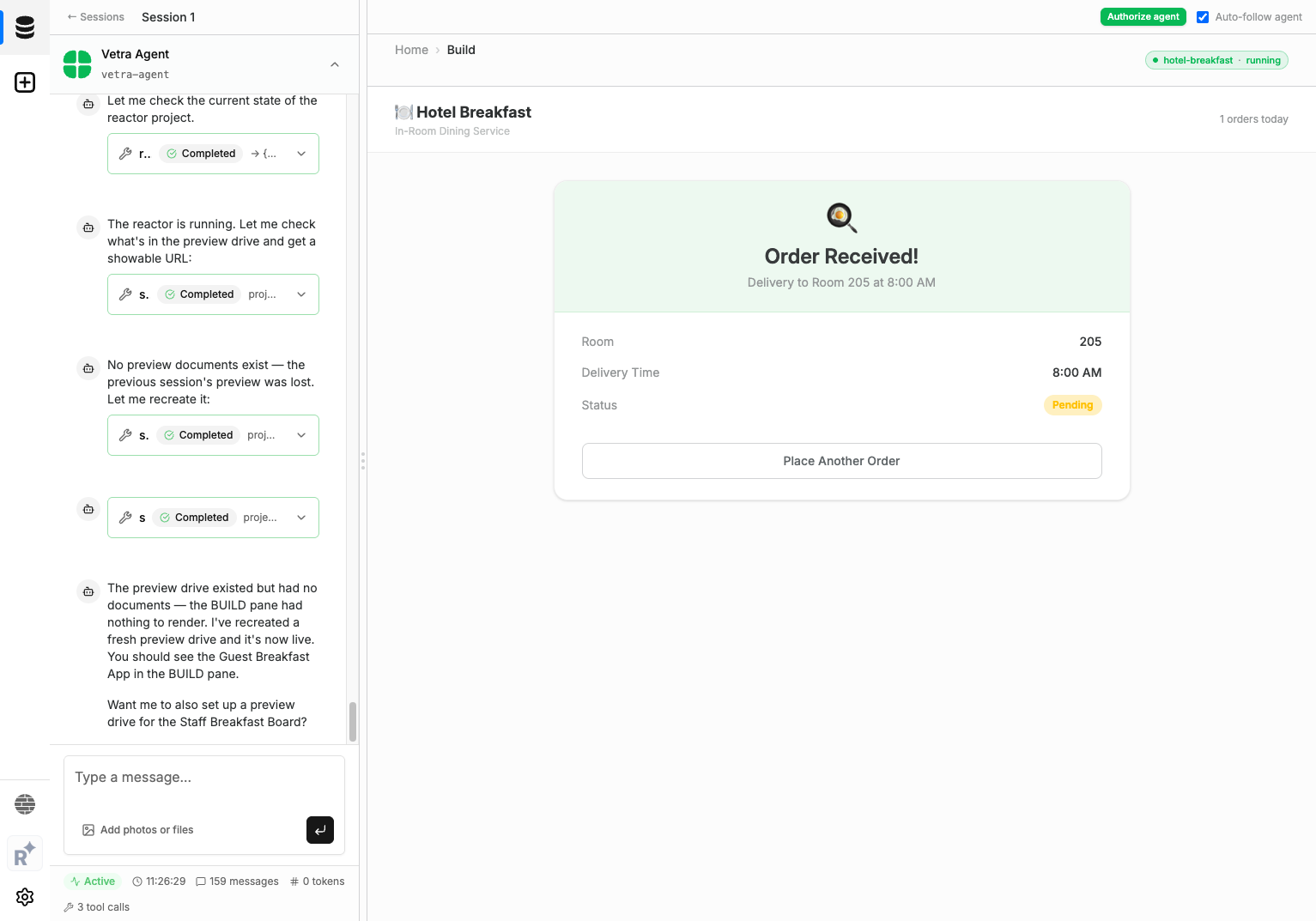Click the bot avatar beside 'No preview documents exist'
1316x921 pixels.
click(x=88, y=368)
